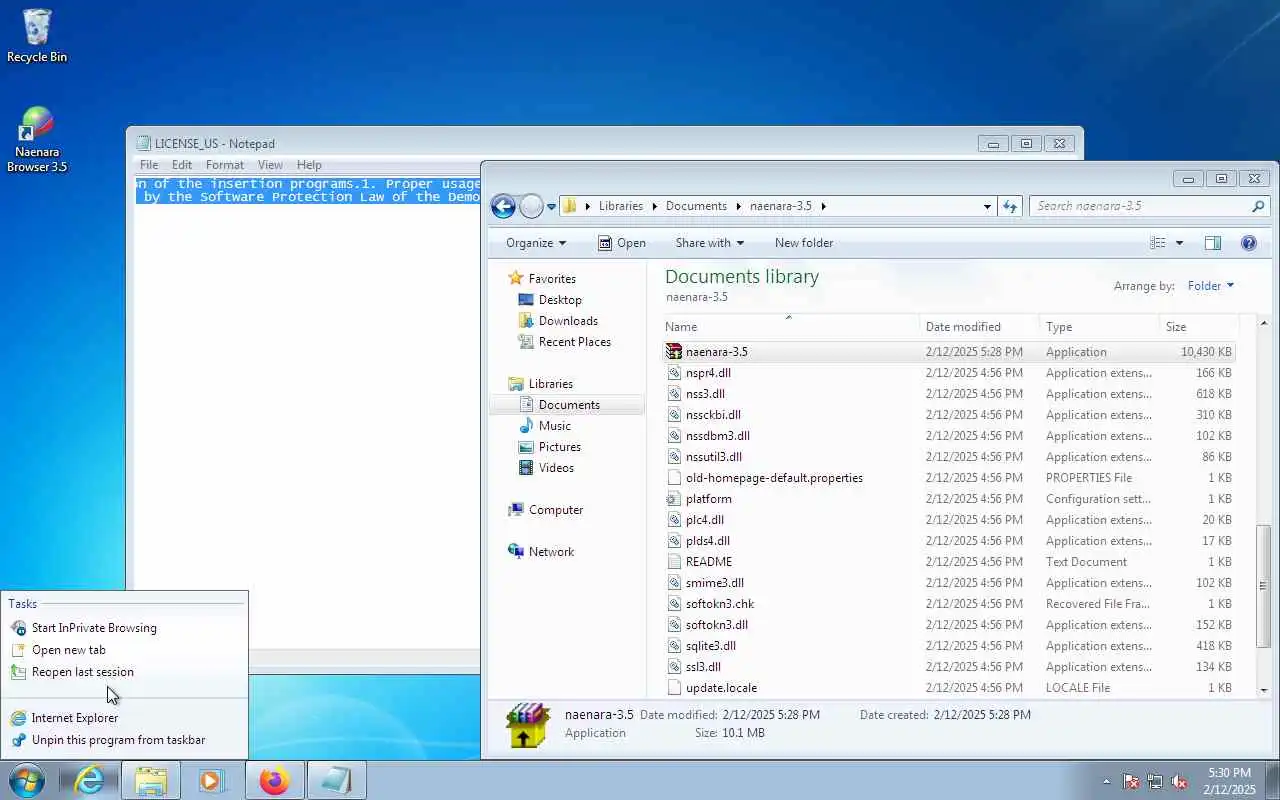Click scrollbar down arrow in file list
Screen dimensions: 1280x800
click(1264, 690)
